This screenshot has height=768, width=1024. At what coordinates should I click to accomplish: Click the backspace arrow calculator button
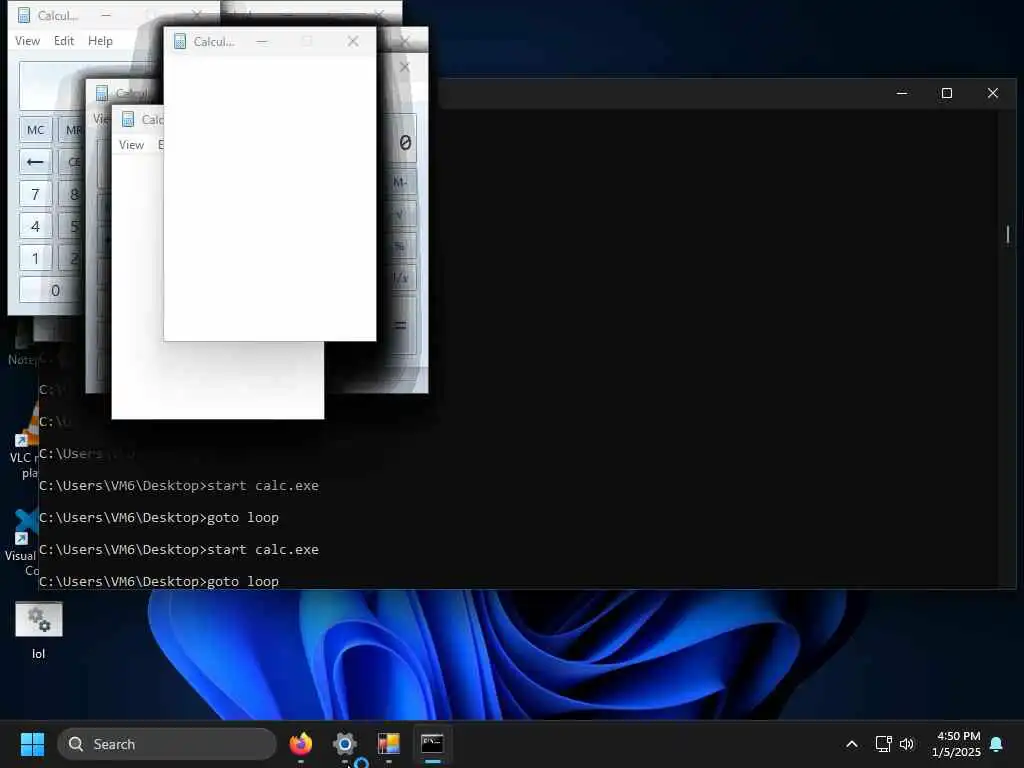(x=35, y=161)
